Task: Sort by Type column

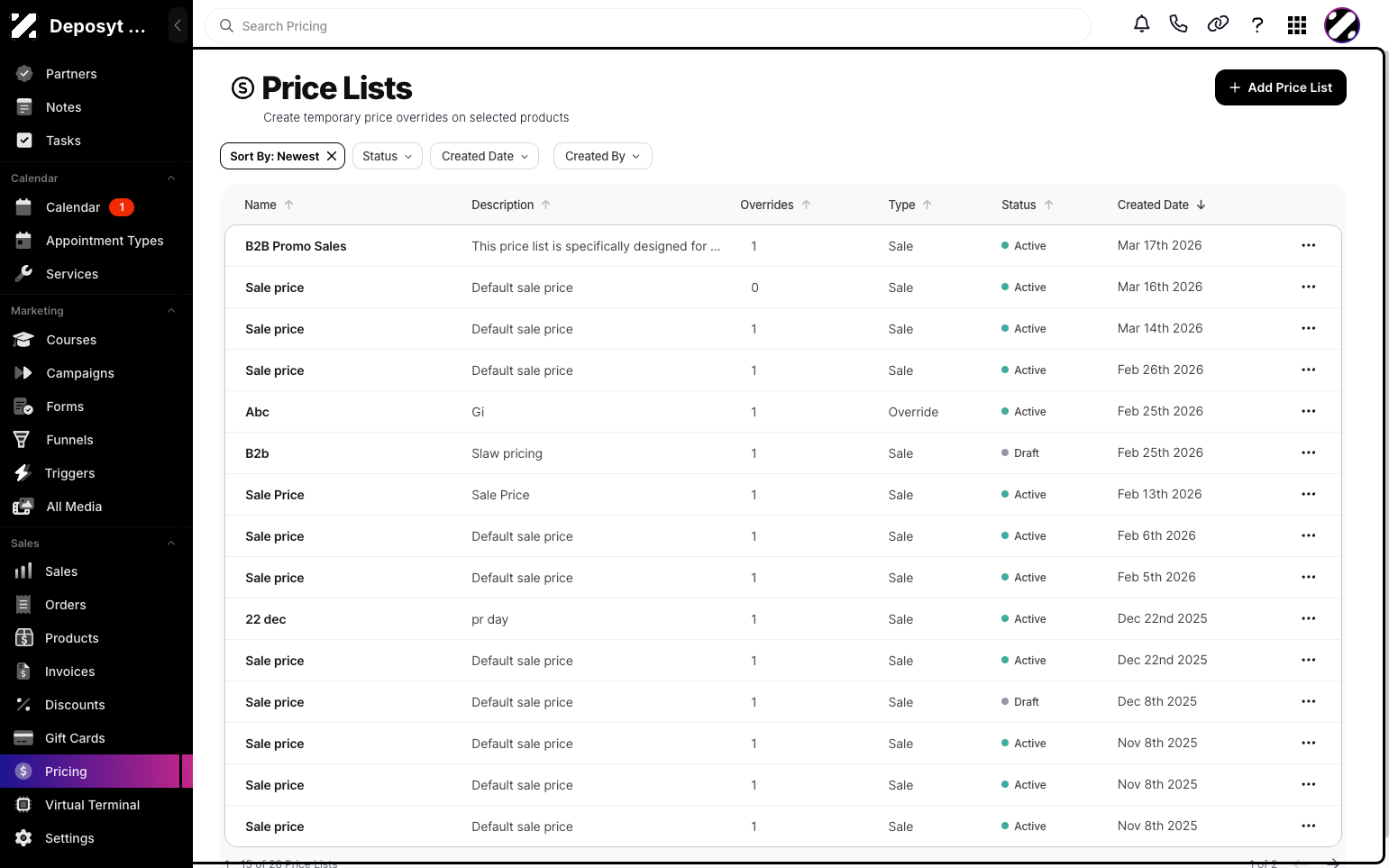Action: coord(909,205)
